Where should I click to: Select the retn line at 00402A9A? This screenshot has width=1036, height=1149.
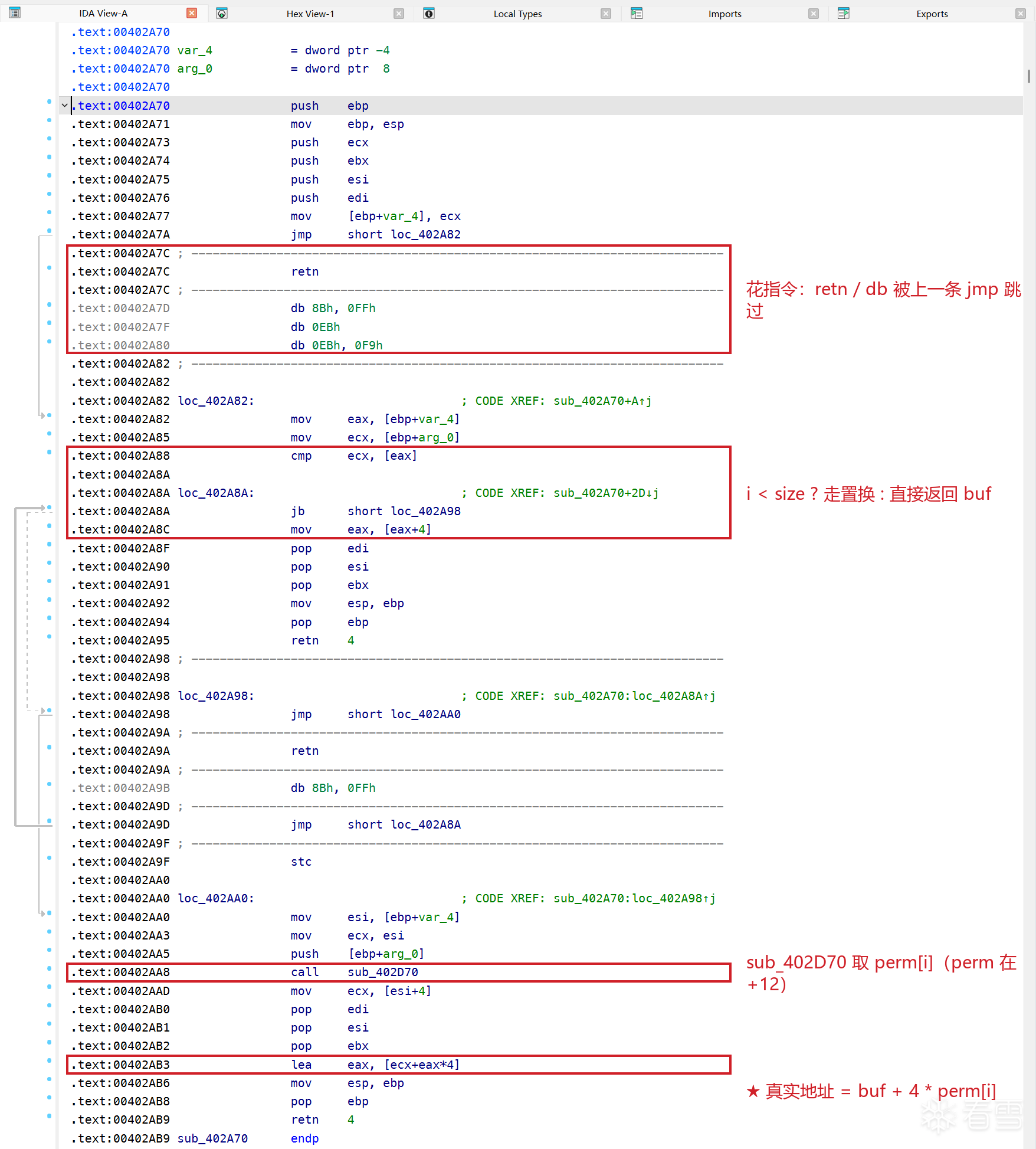tap(305, 751)
